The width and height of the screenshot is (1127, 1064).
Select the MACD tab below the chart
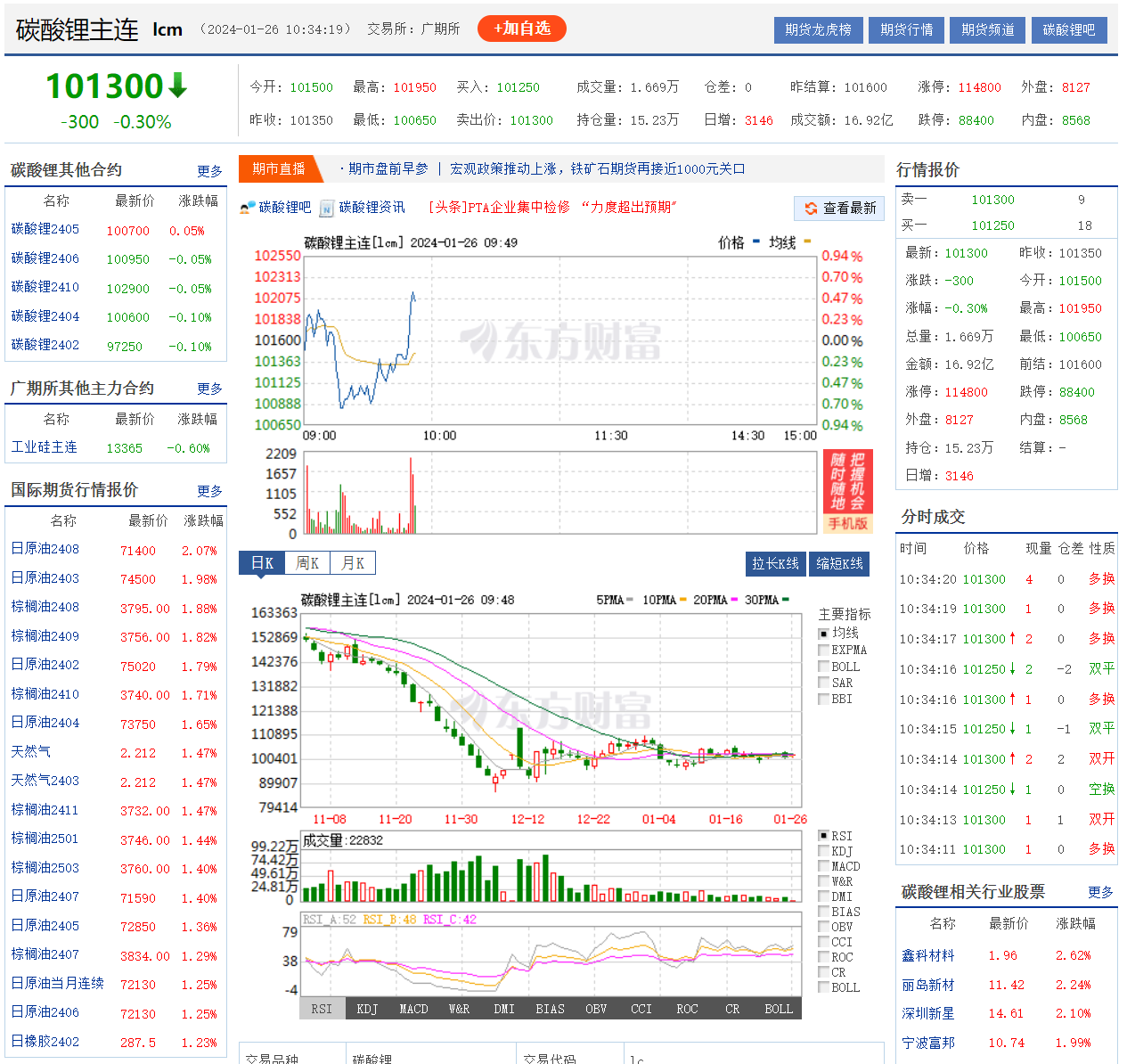(x=413, y=1009)
